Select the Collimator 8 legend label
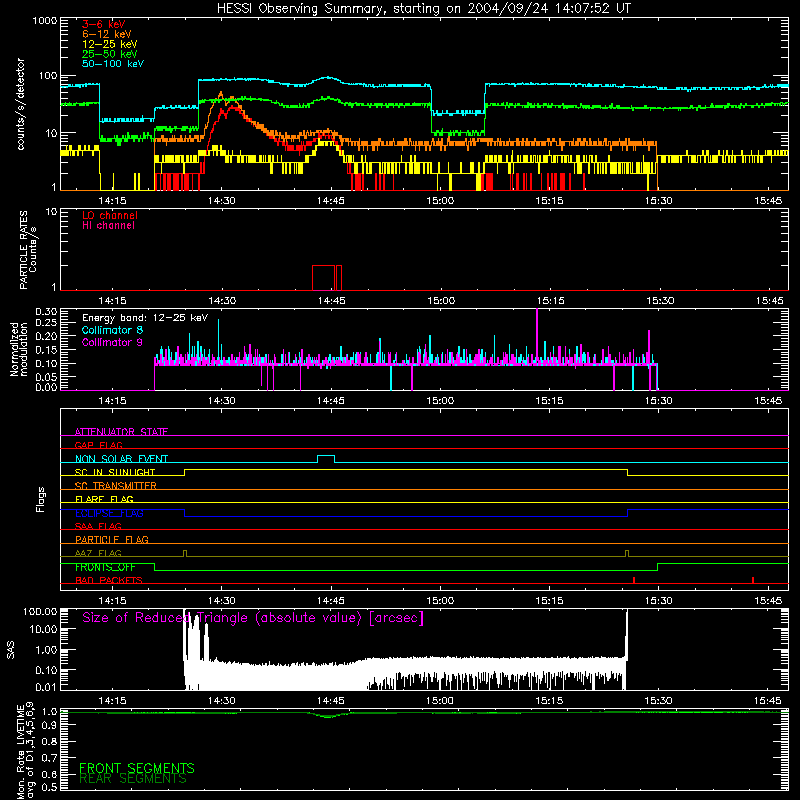 click(x=112, y=330)
